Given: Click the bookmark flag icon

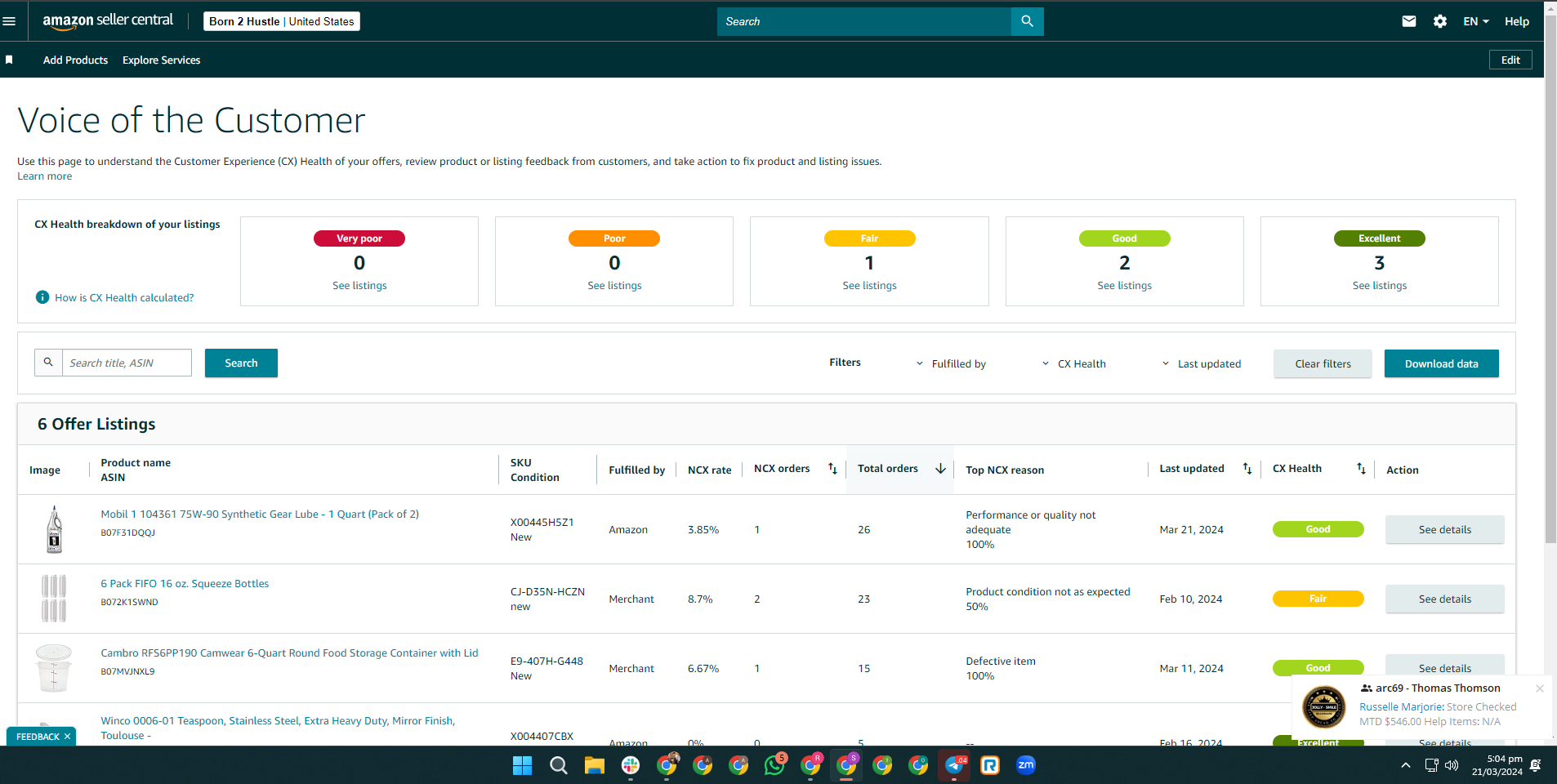Looking at the screenshot, I should pyautogui.click(x=9, y=60).
